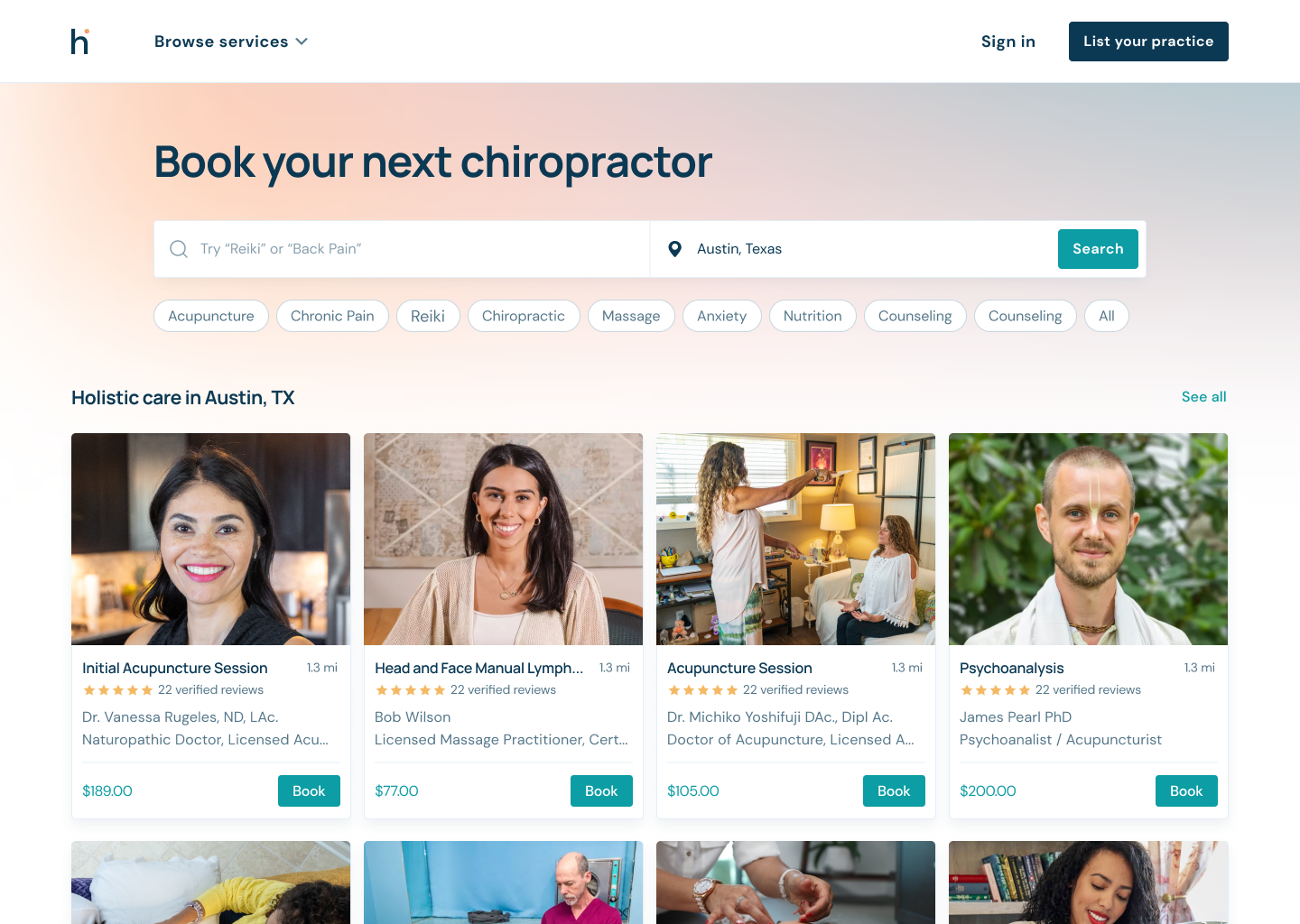Click the service keyword search field
The width and height of the screenshot is (1300, 924).
coord(402,249)
